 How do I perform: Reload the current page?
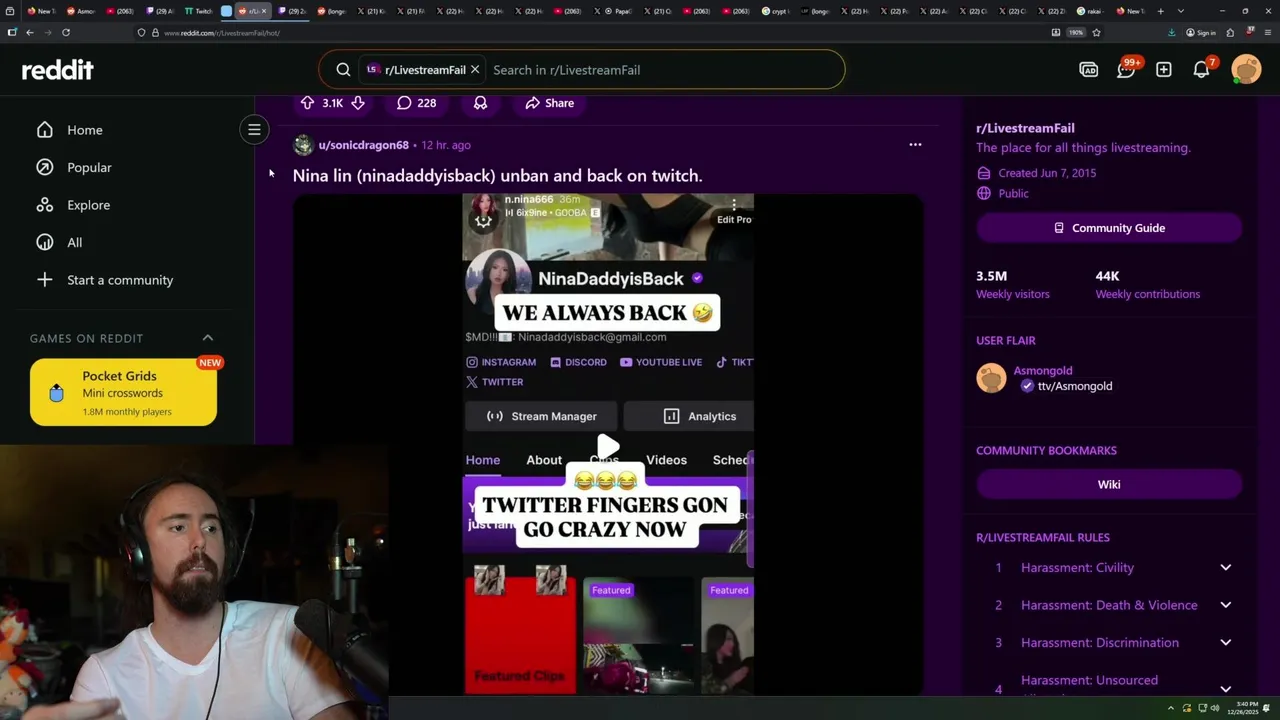click(66, 32)
